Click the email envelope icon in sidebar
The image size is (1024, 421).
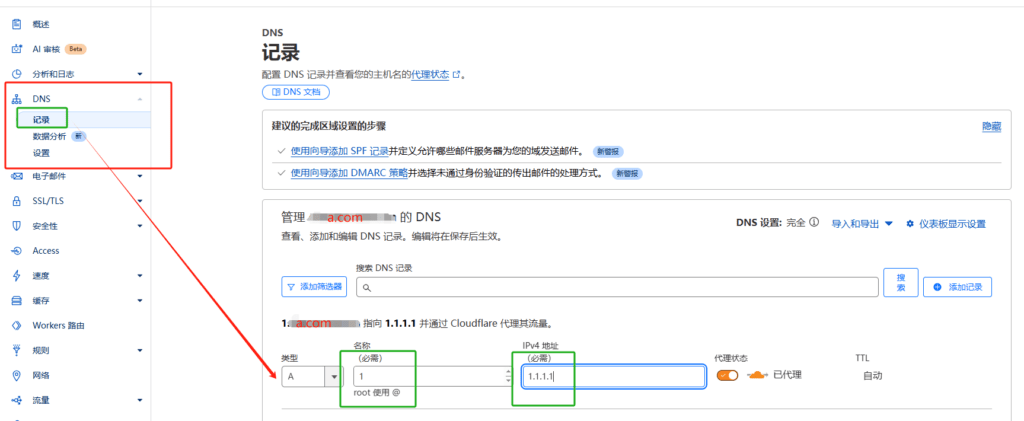click(x=16, y=176)
